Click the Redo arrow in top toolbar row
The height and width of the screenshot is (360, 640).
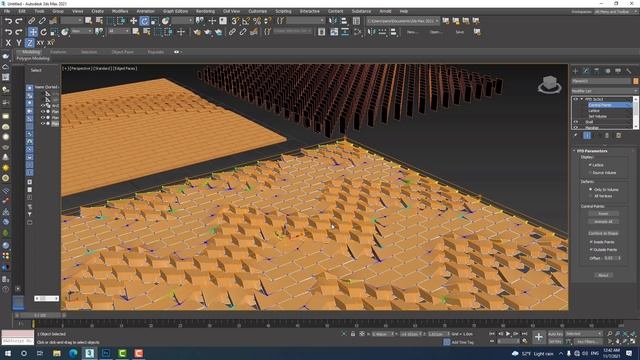coord(19,20)
